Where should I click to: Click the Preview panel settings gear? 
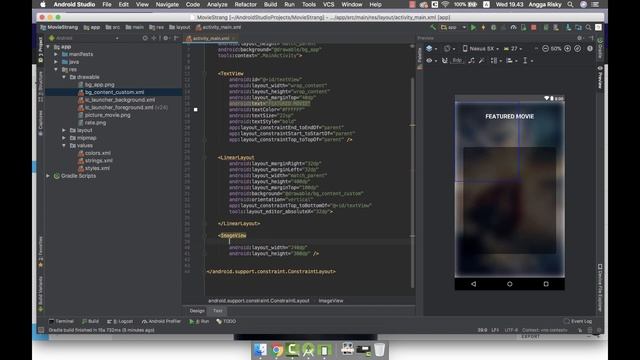tap(579, 38)
